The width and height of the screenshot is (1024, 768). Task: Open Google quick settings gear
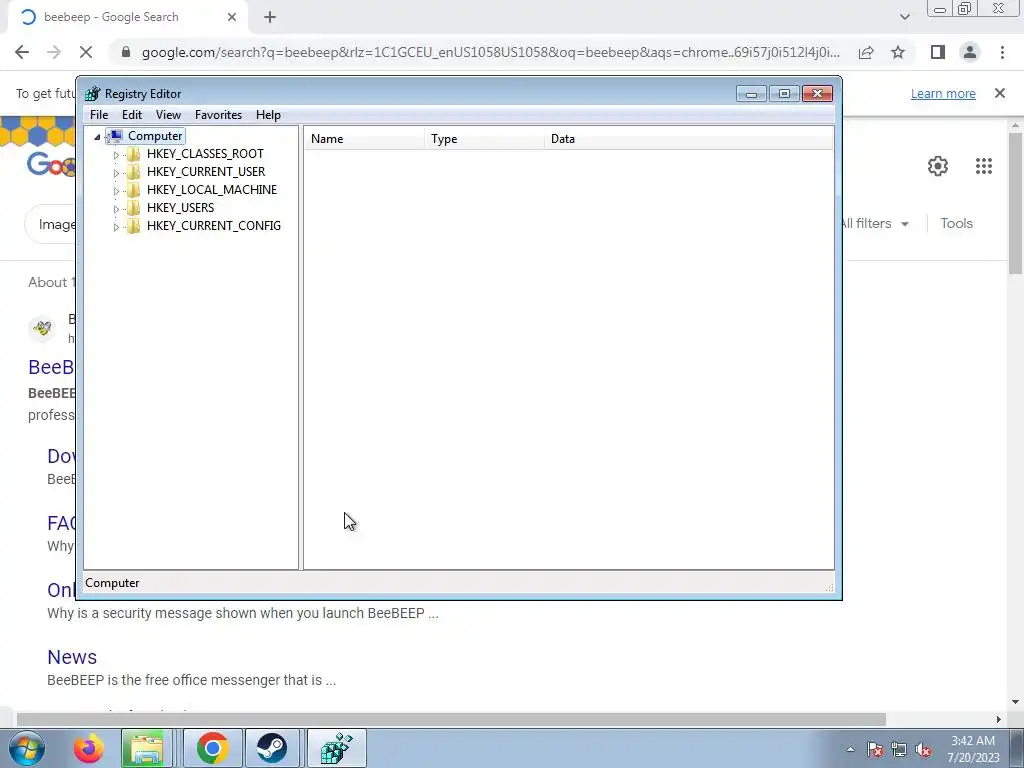pos(938,166)
